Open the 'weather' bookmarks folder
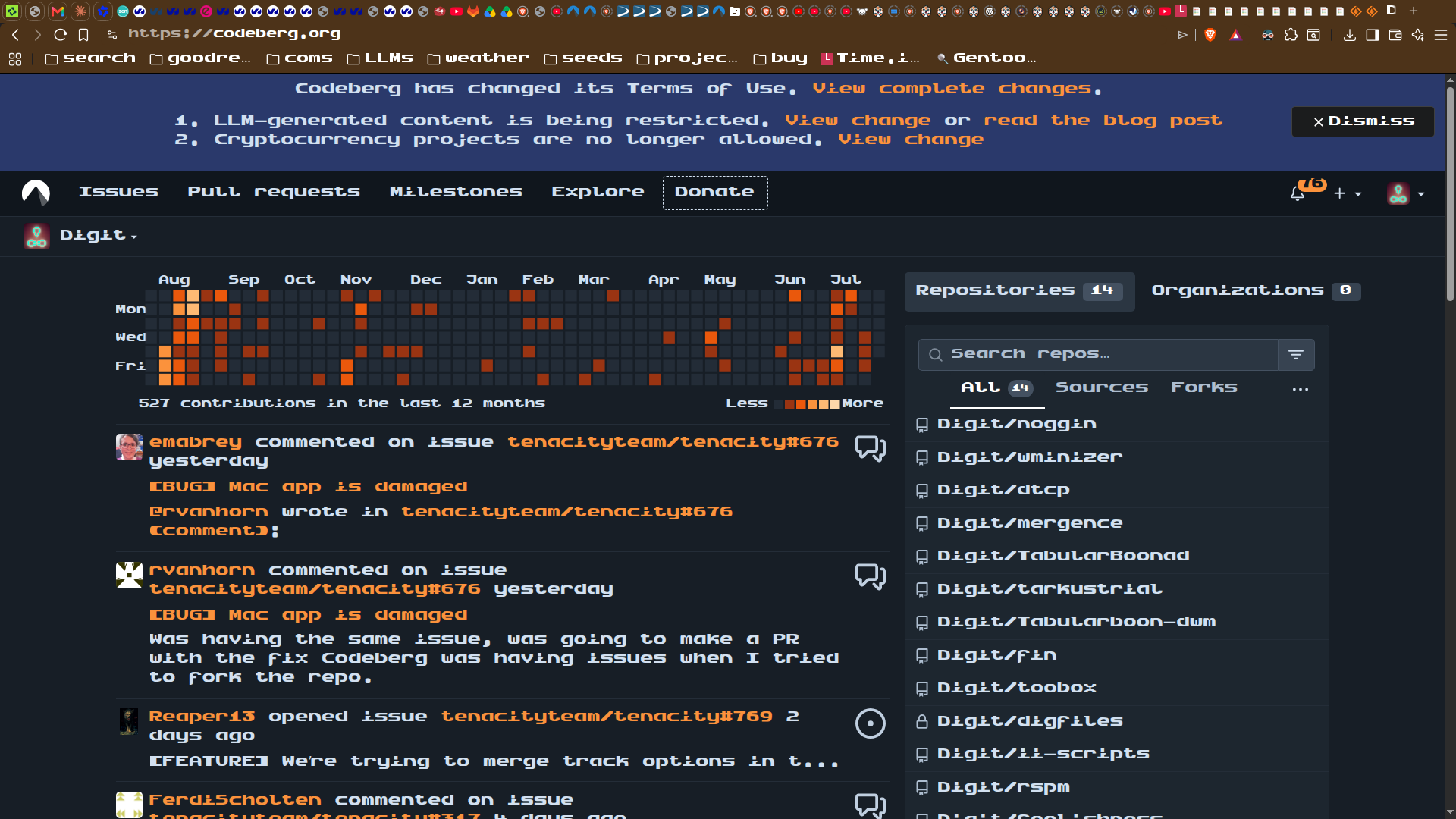 (x=479, y=58)
